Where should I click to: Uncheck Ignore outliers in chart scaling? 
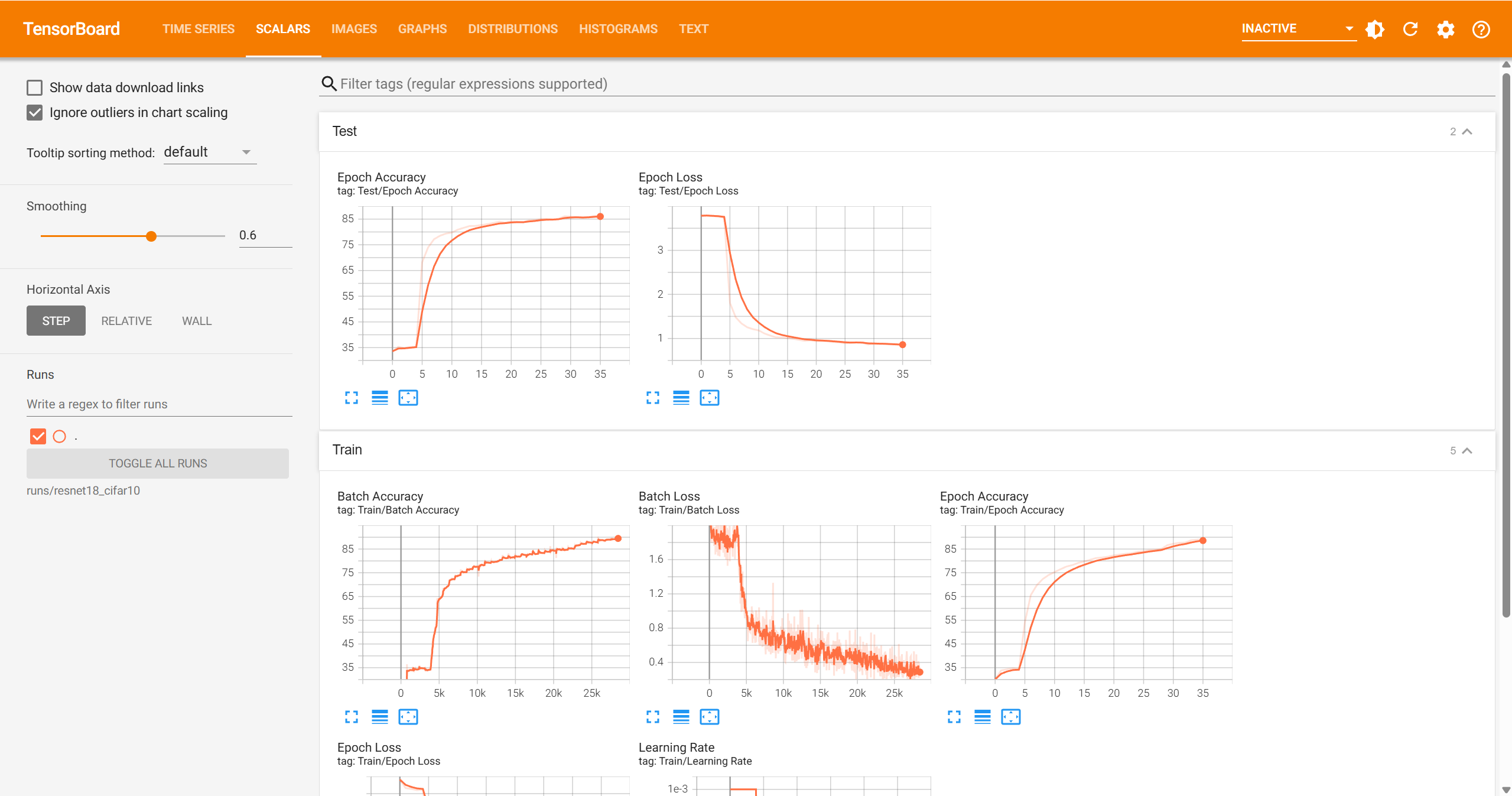point(35,112)
